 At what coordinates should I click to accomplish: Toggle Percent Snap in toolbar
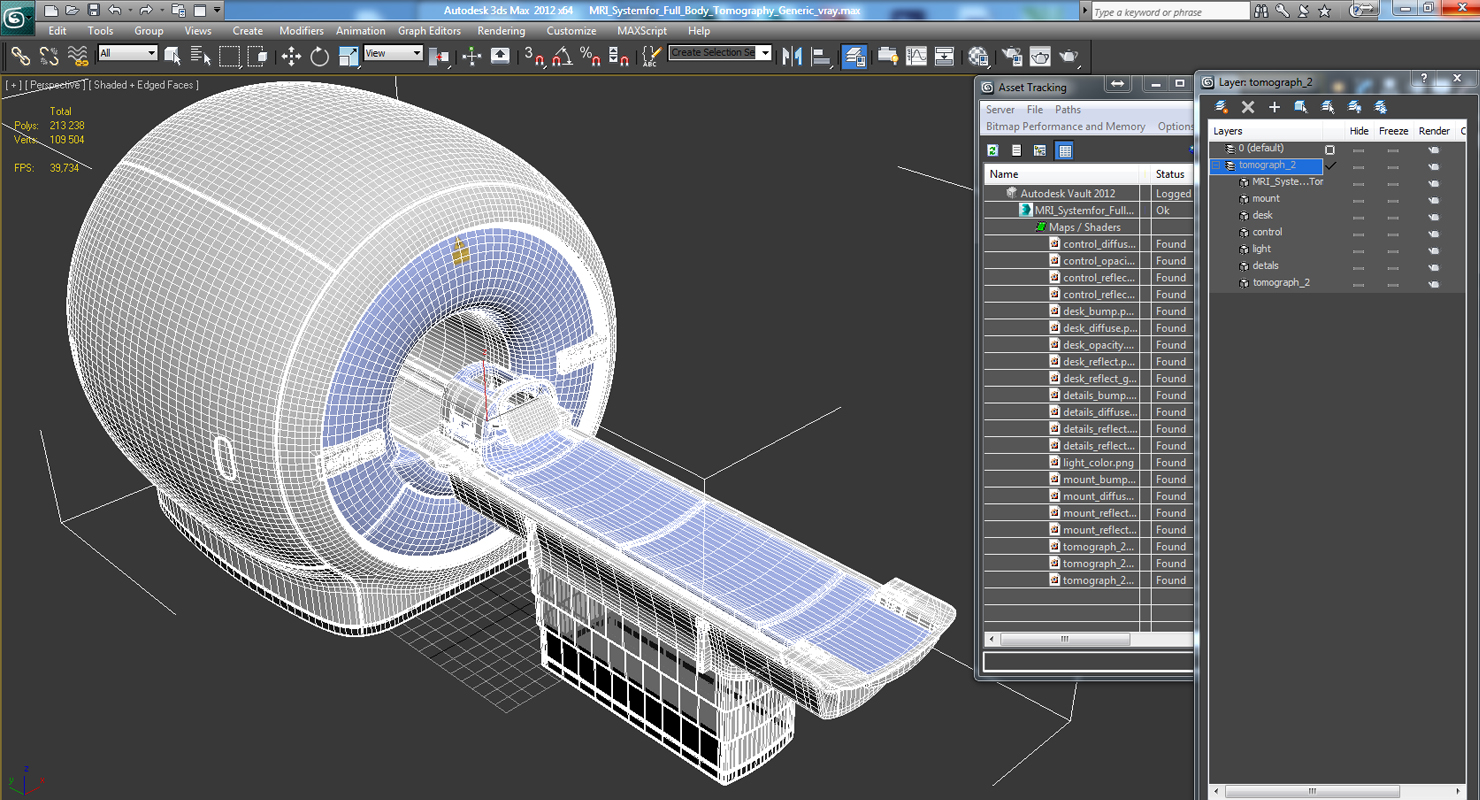point(590,56)
